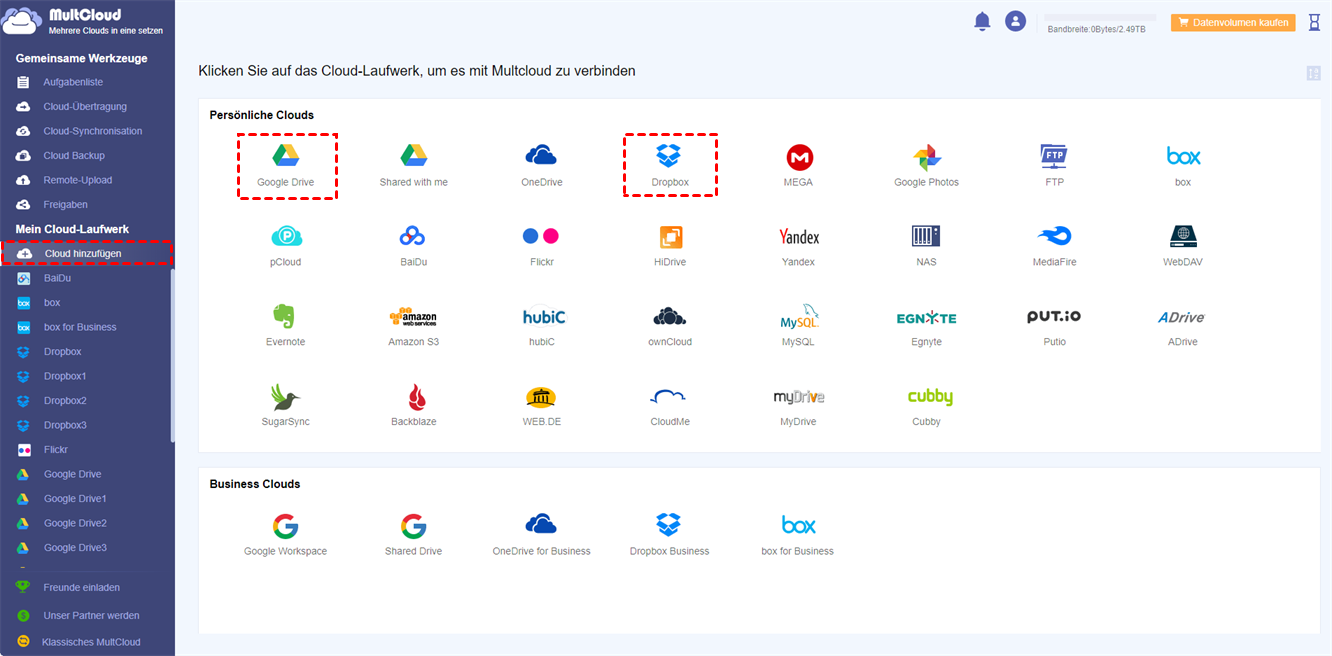The image size is (1332, 656).
Task: Add Google Workspace business cloud
Action: (x=286, y=535)
